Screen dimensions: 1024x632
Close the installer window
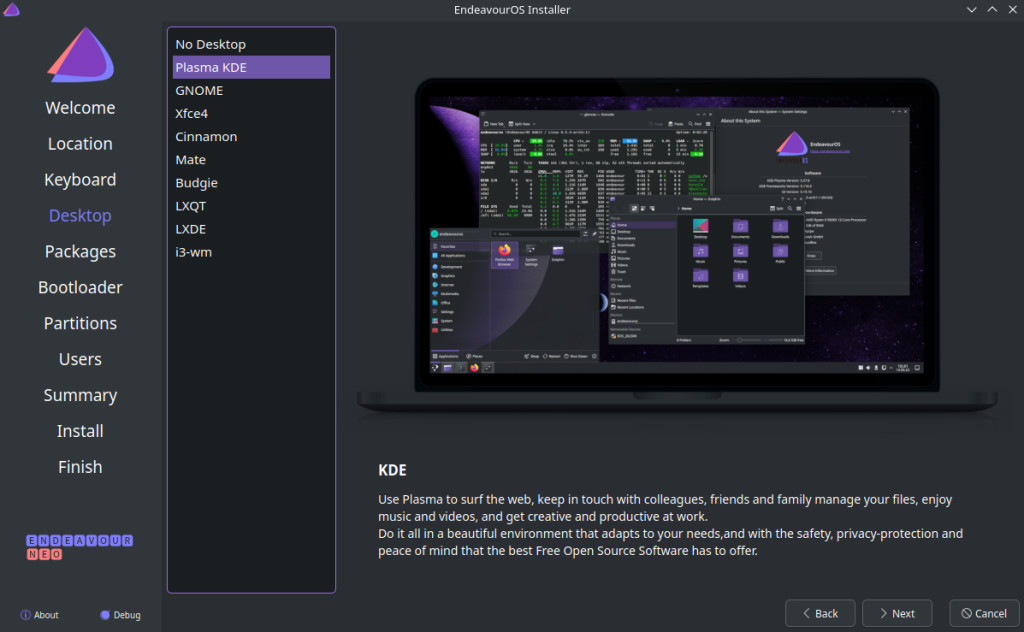pos(1012,9)
